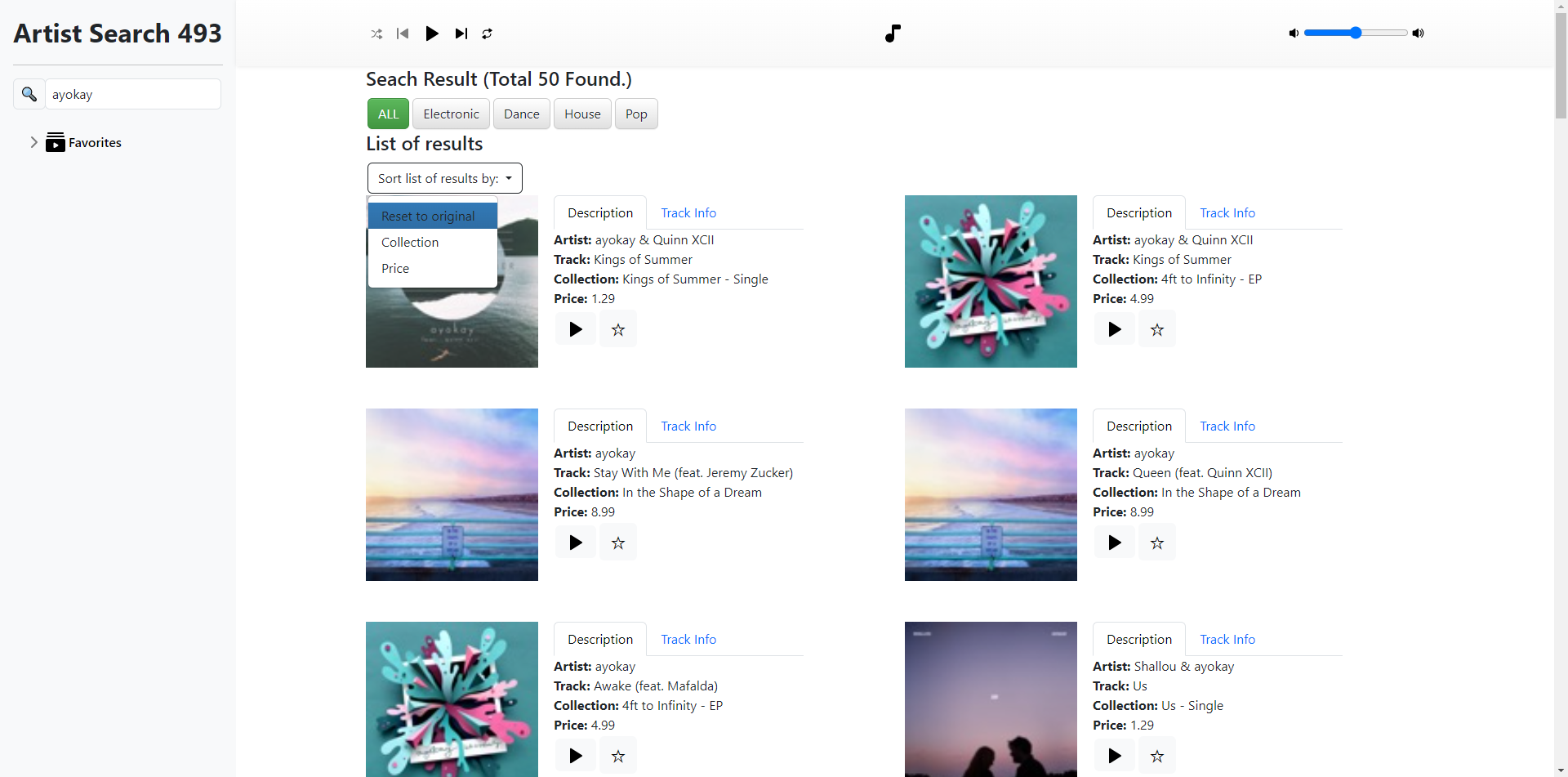Expand the Favorites tree chevron
This screenshot has width=1568, height=777.
[x=33, y=142]
